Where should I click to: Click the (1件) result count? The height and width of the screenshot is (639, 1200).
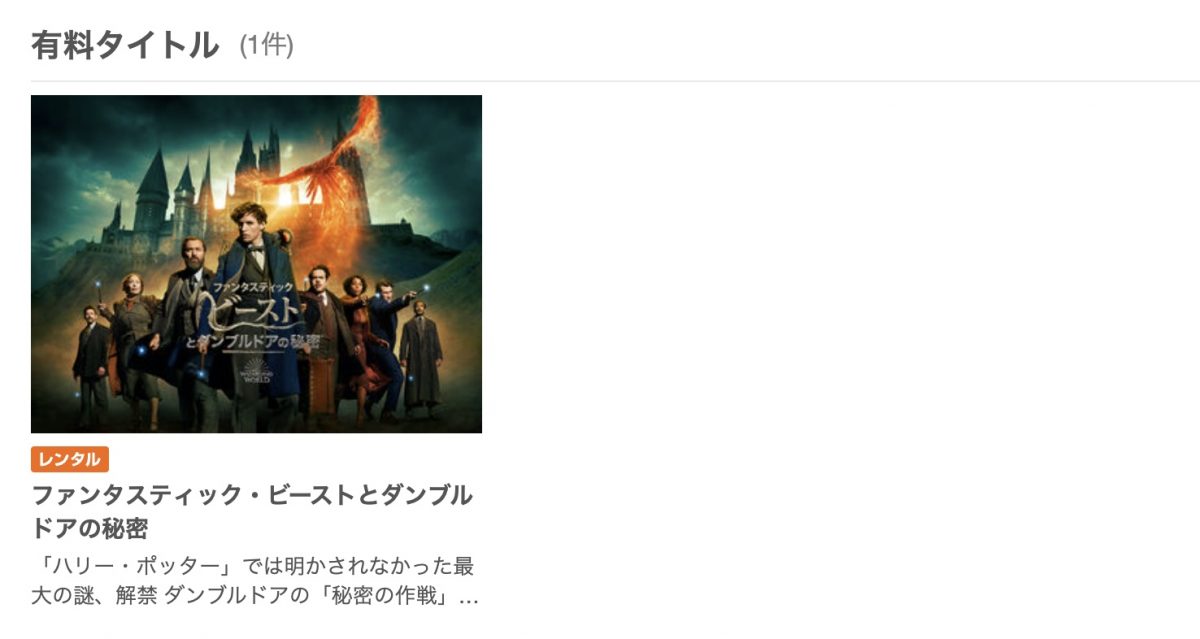coord(266,46)
